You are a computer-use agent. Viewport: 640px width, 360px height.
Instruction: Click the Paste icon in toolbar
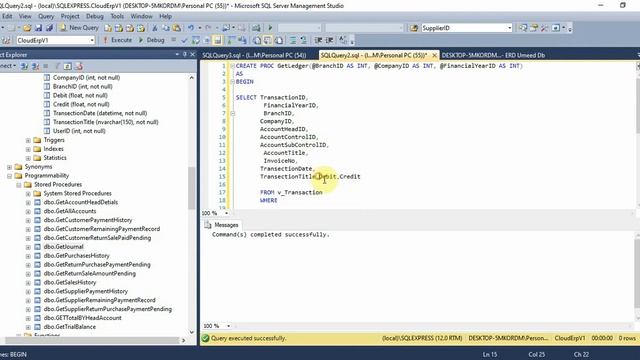pos(177,28)
